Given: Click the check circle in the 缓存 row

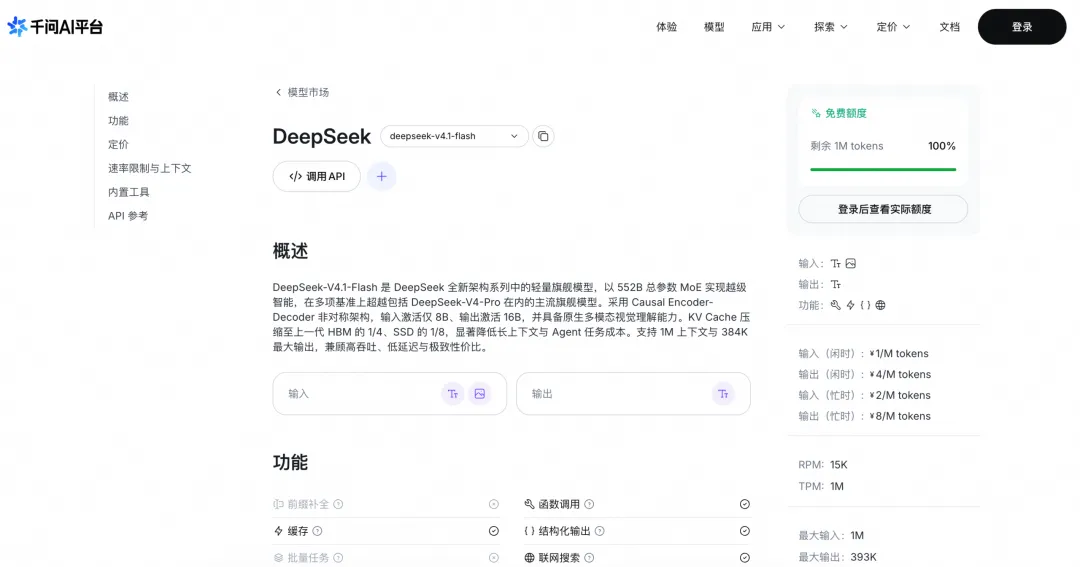Looking at the screenshot, I should (x=494, y=531).
